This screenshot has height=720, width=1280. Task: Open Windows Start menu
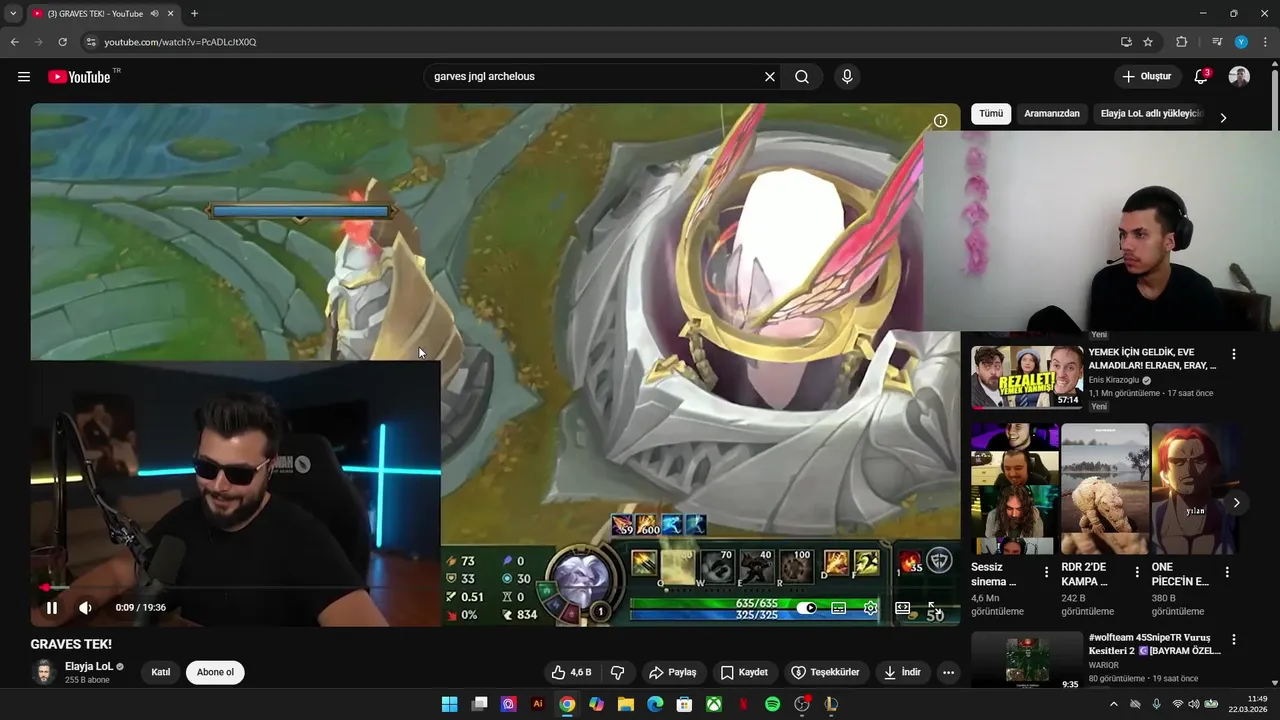[449, 704]
